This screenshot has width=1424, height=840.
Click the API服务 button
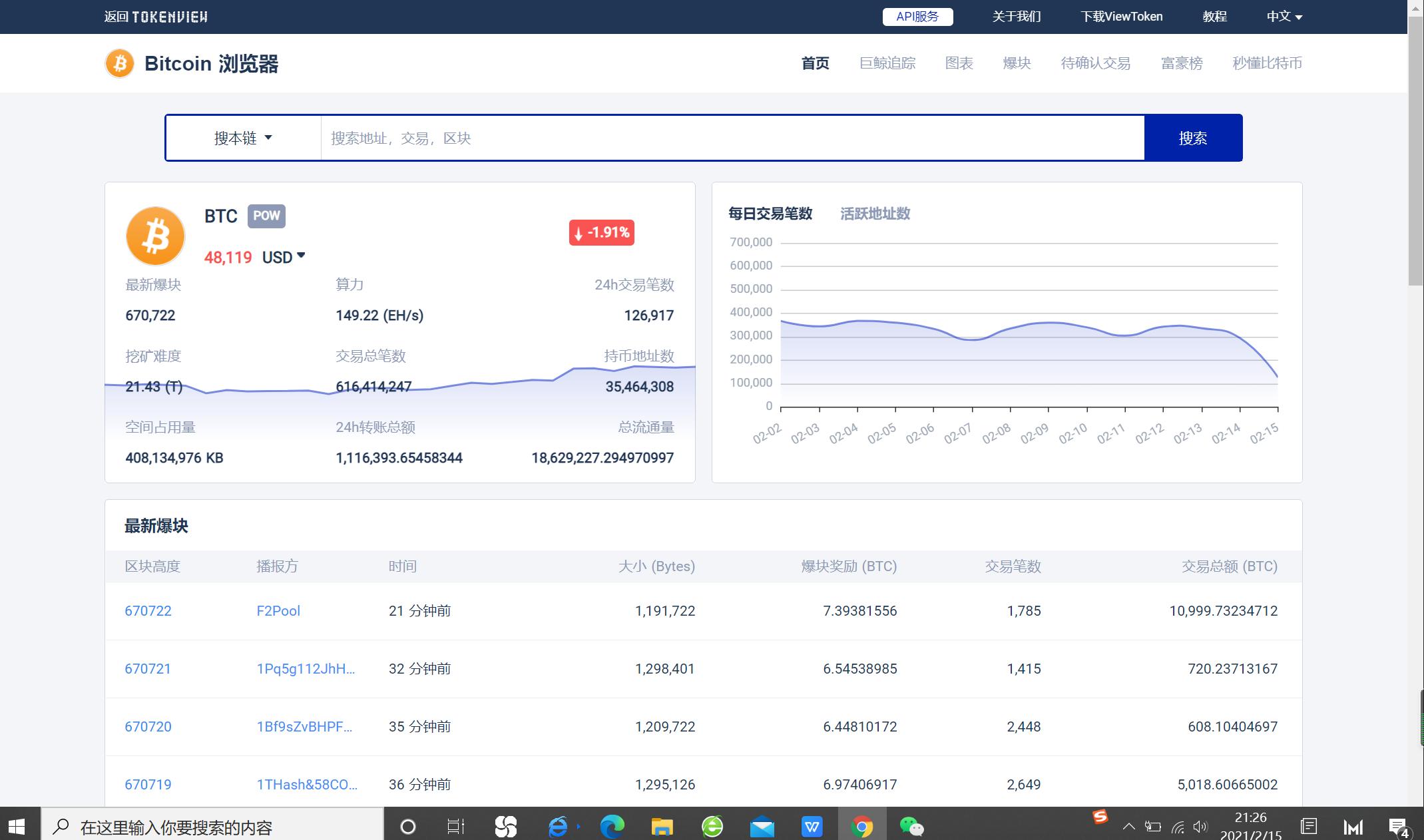(x=917, y=17)
